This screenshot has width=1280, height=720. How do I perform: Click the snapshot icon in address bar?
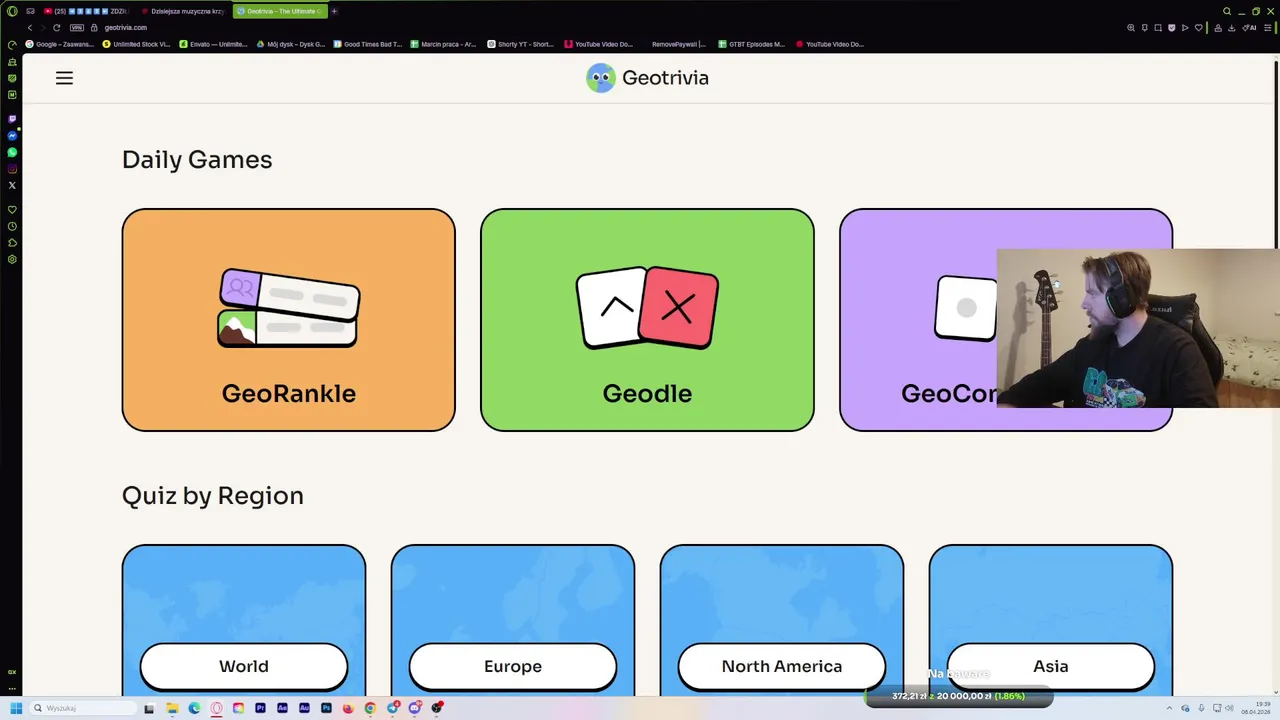[x=1158, y=28]
